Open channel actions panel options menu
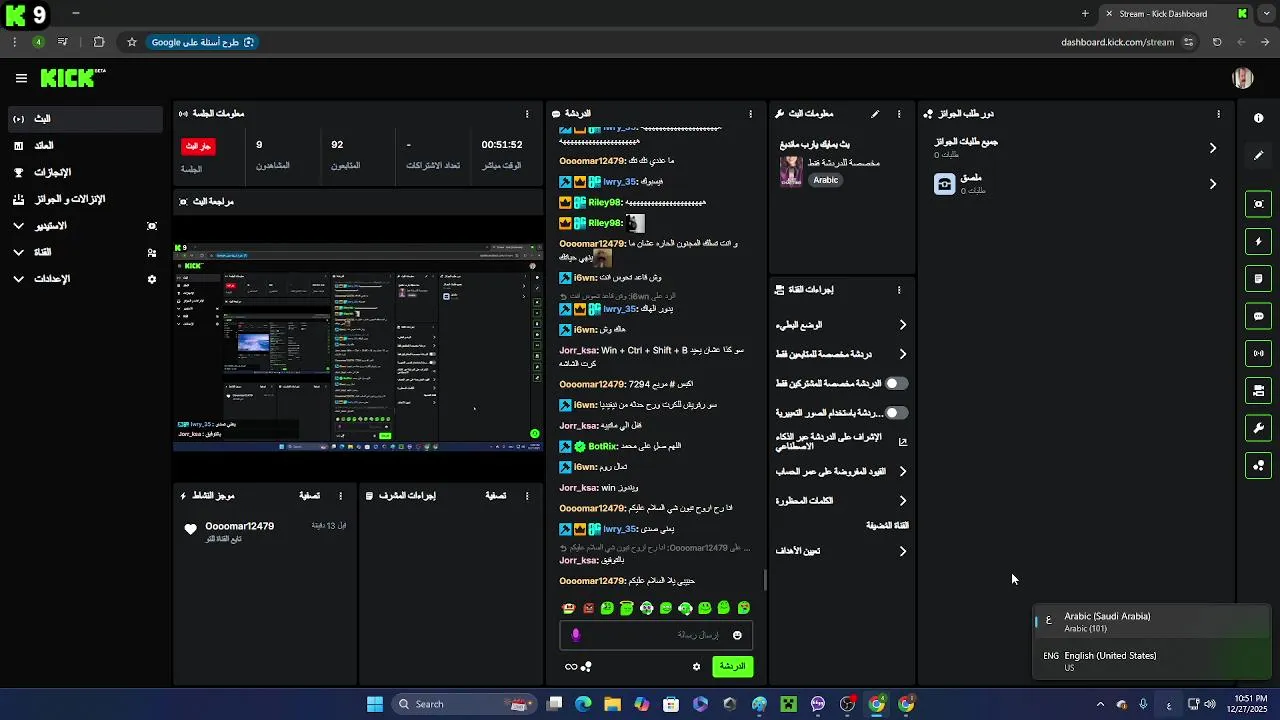Screen dimensions: 1280x720 899,290
